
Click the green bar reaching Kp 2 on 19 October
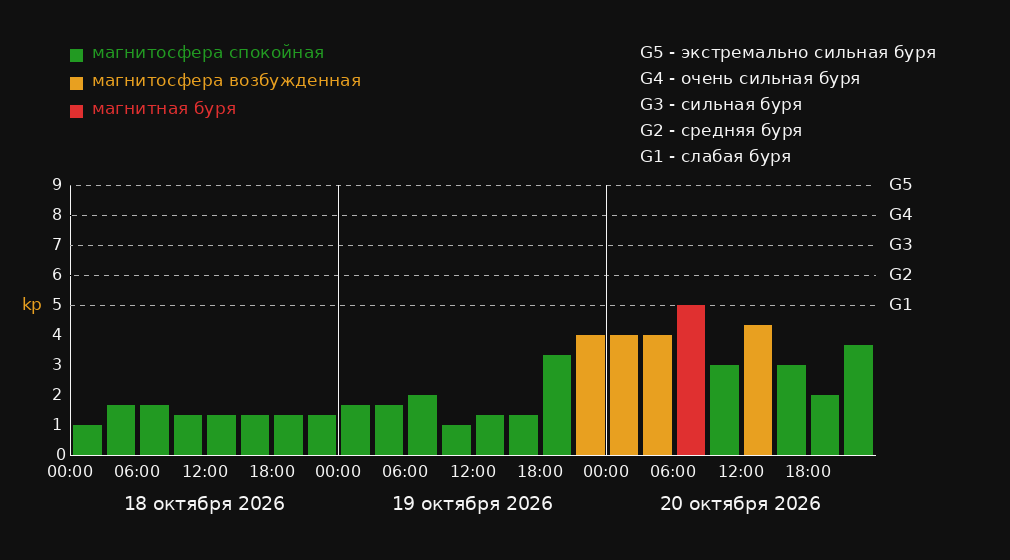coord(422,425)
